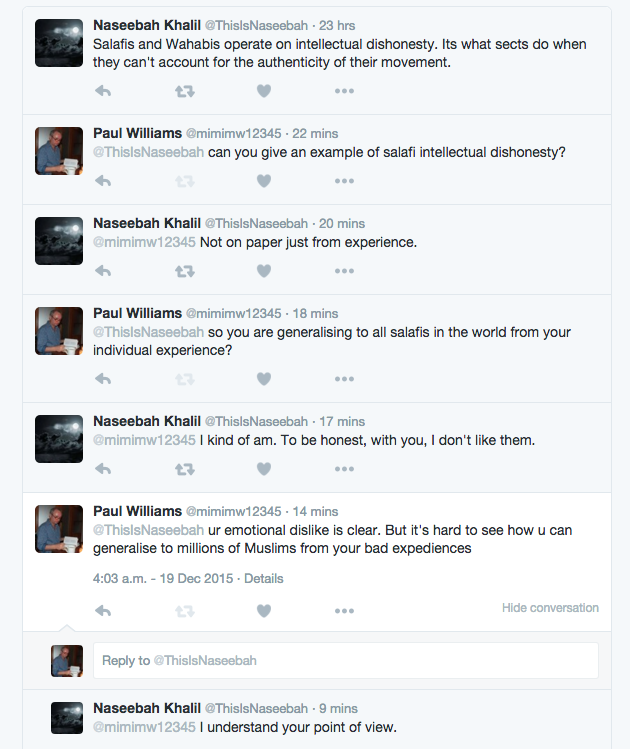Like the tweet about intellectual dishonesty

point(264,91)
